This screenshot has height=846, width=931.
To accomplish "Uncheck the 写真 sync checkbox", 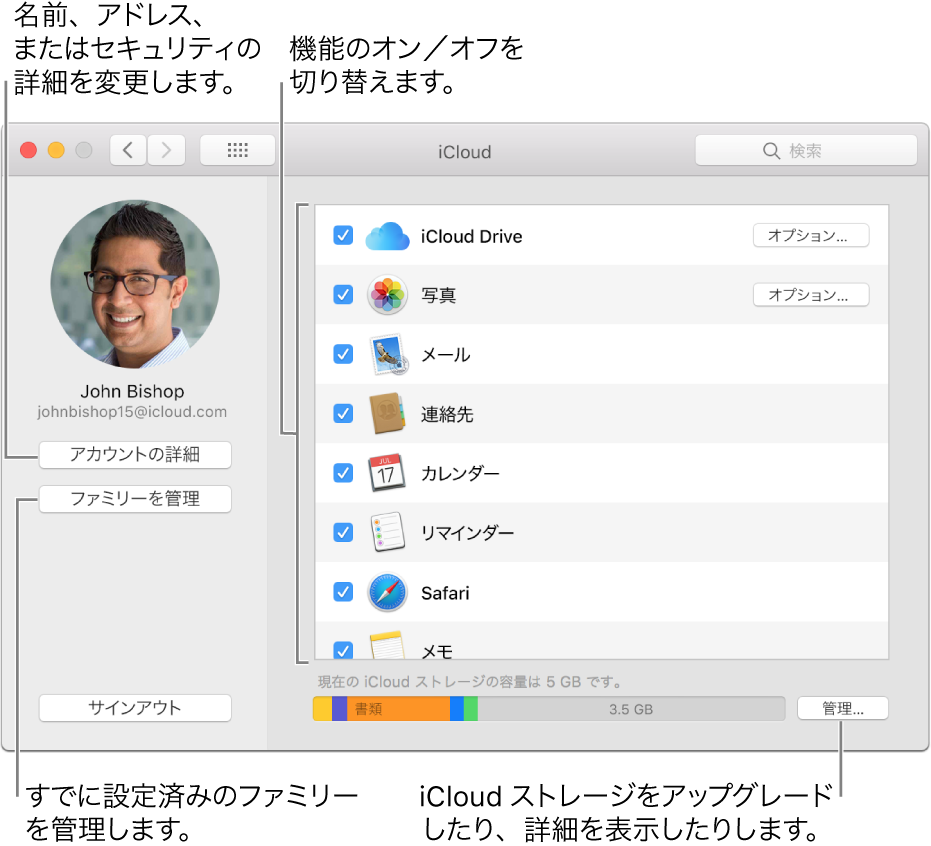I will pyautogui.click(x=343, y=294).
